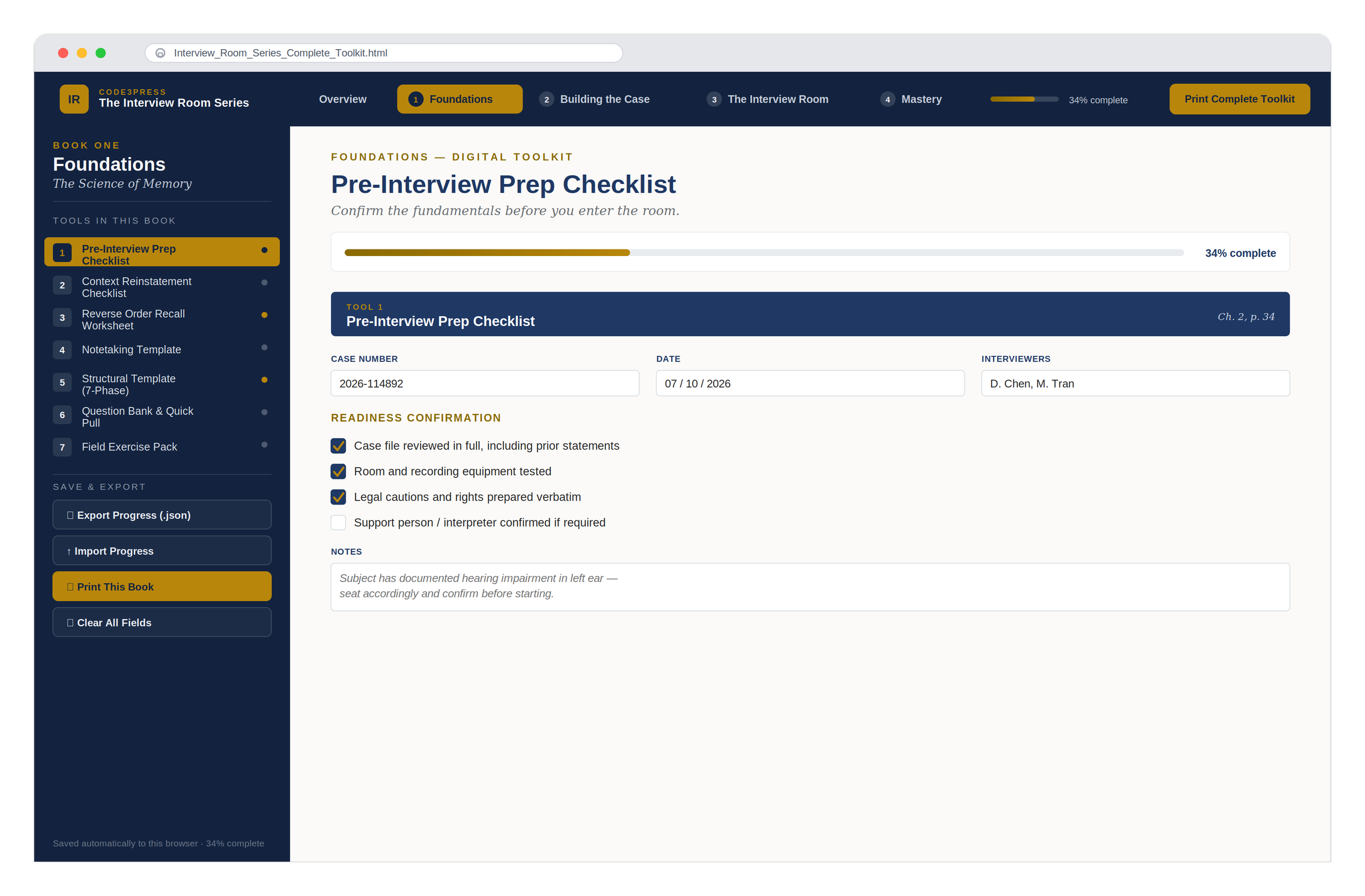Image resolution: width=1365 pixels, height=896 pixels.
Task: Open the Overview tab
Action: click(342, 99)
